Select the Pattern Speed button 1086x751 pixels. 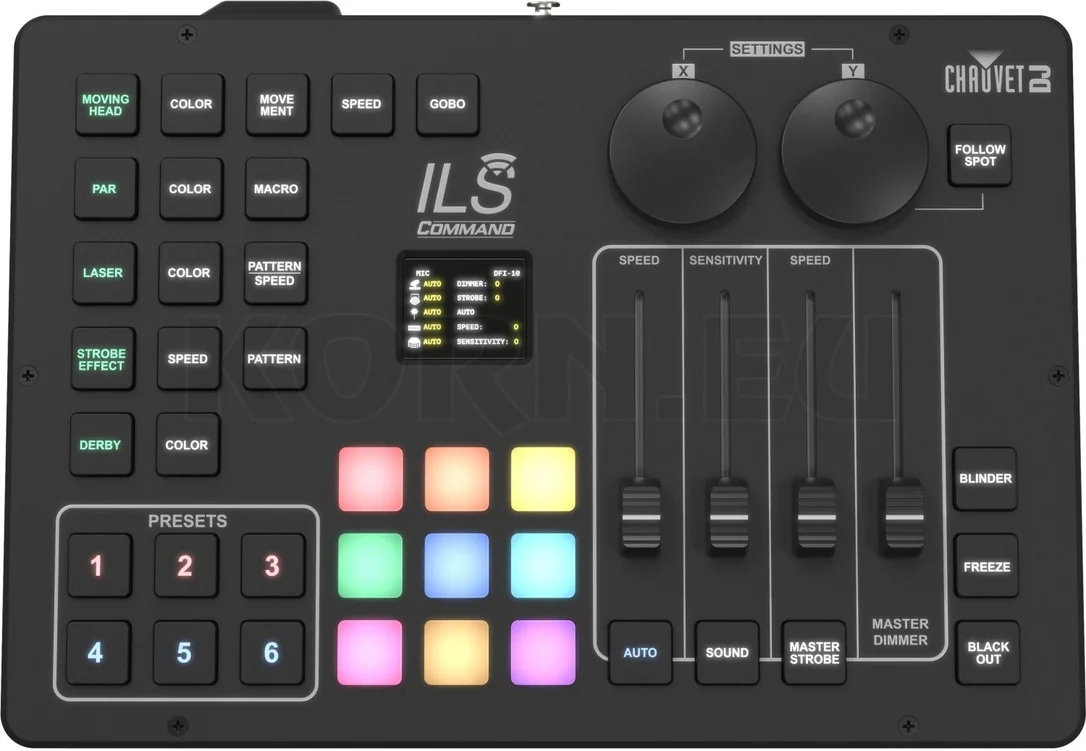point(275,273)
